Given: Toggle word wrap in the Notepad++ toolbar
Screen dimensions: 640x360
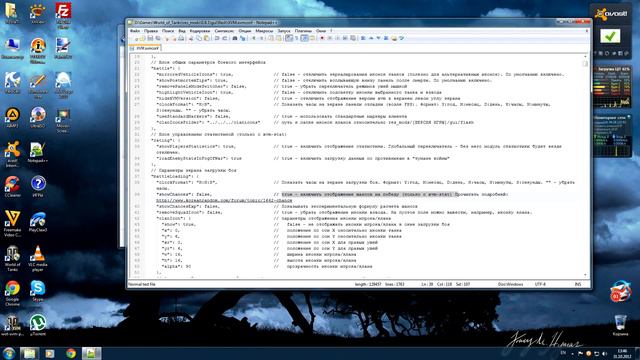Looking at the screenshot, I should pyautogui.click(x=289, y=38).
